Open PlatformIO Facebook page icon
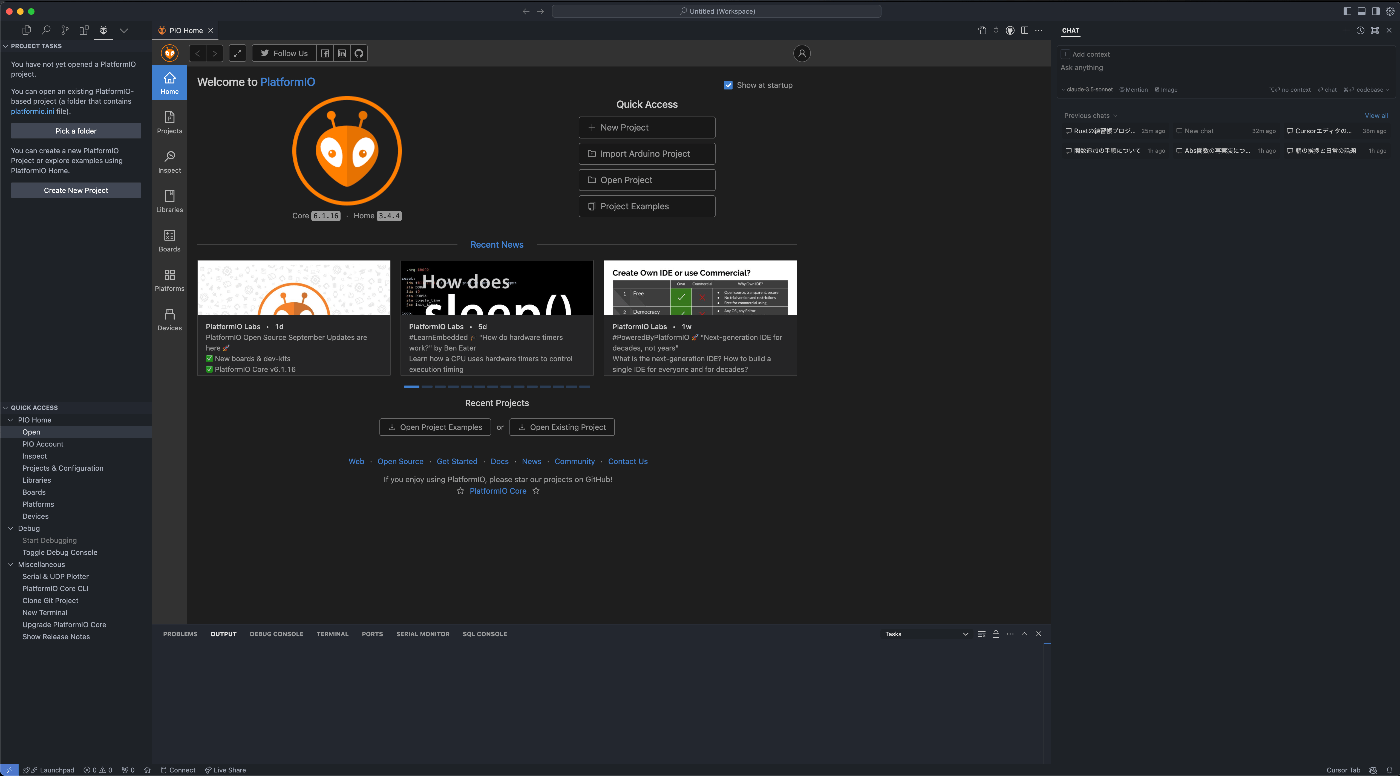The height and width of the screenshot is (776, 1400). [325, 53]
